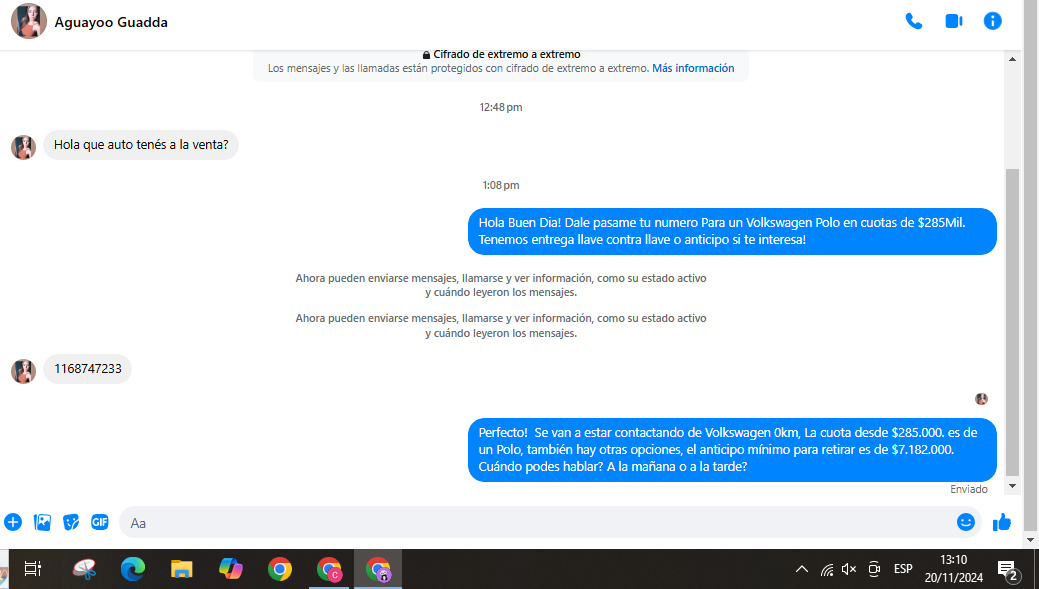Click the chat scrollbar down arrow
The width and height of the screenshot is (1039, 589).
click(x=1012, y=486)
